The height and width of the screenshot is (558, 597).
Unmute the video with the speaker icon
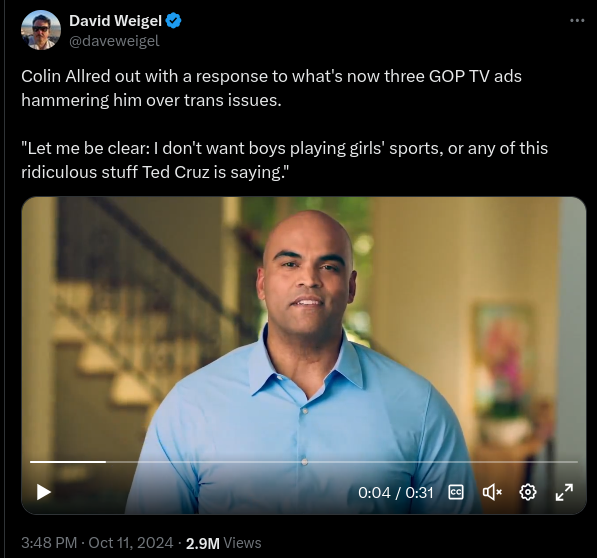[492, 492]
